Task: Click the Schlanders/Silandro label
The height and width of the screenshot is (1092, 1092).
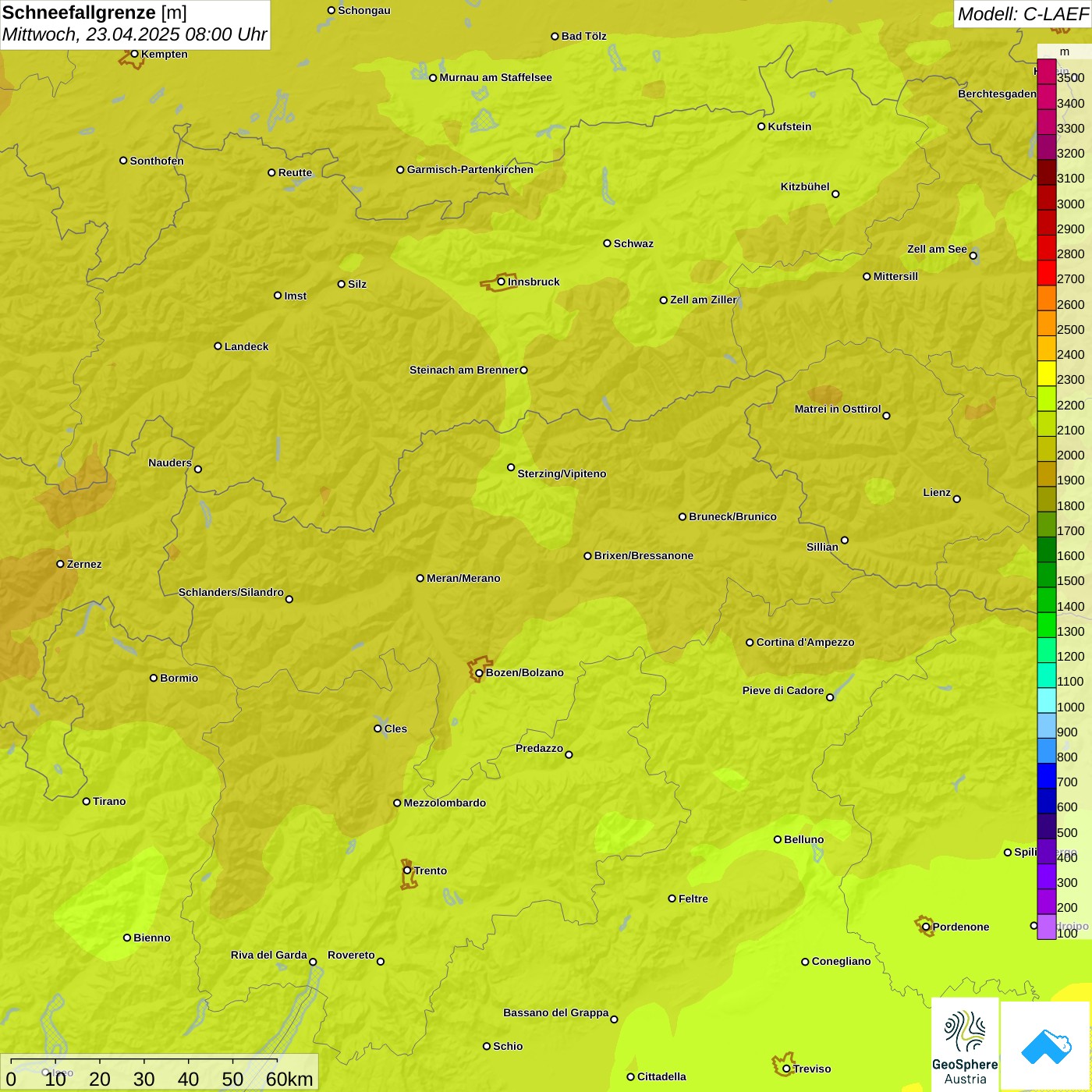Action: 231,592
